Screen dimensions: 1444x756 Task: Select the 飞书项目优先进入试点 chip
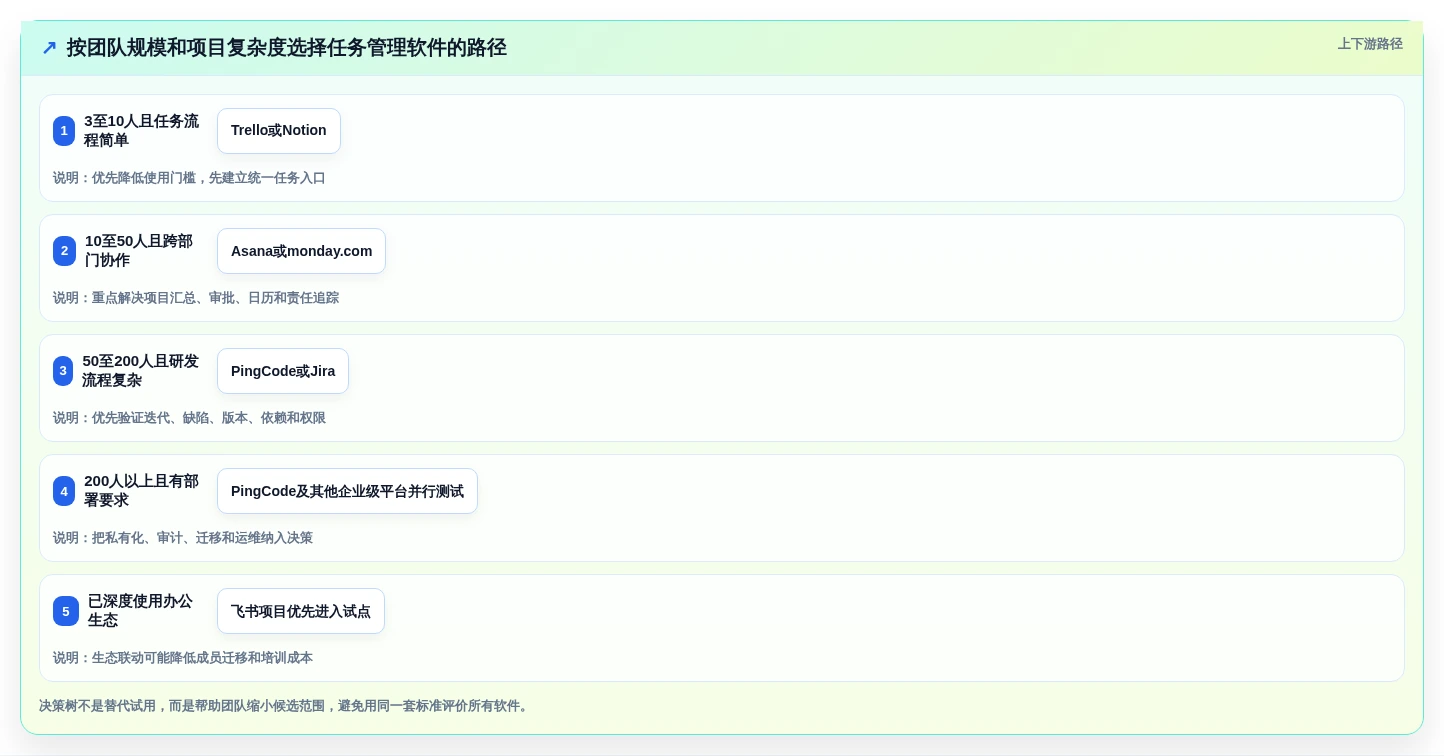(x=301, y=611)
